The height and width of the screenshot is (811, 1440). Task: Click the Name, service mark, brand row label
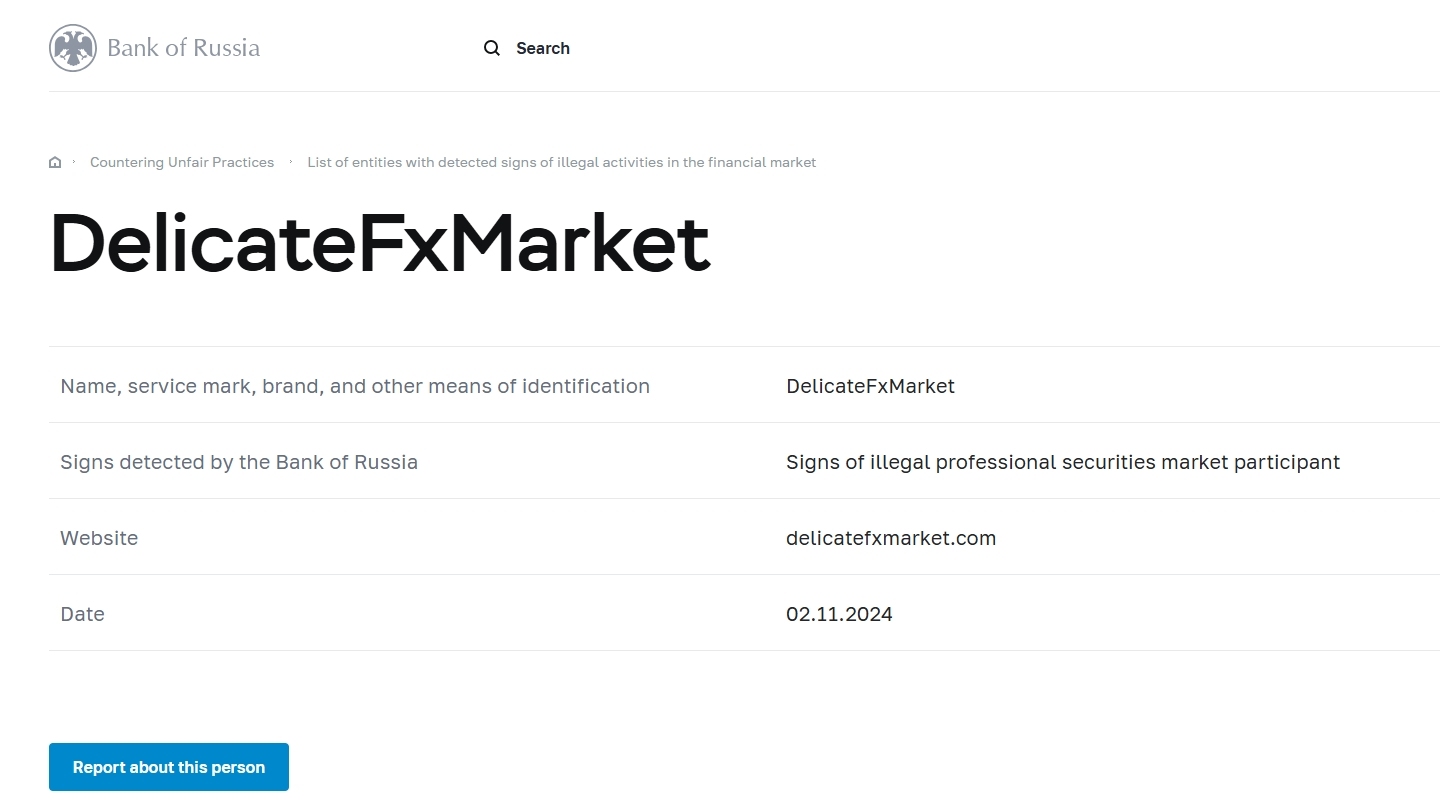[x=355, y=386]
